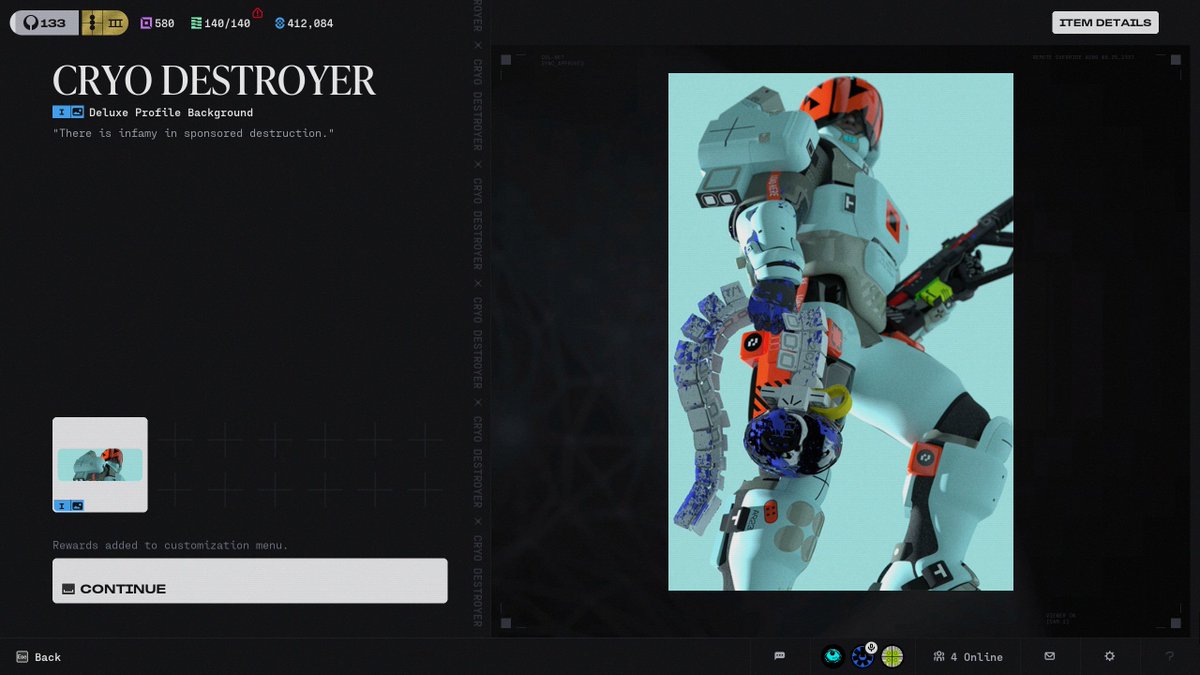This screenshot has width=1200, height=675.
Task: Select the cyan eye player avatar
Action: (x=832, y=656)
